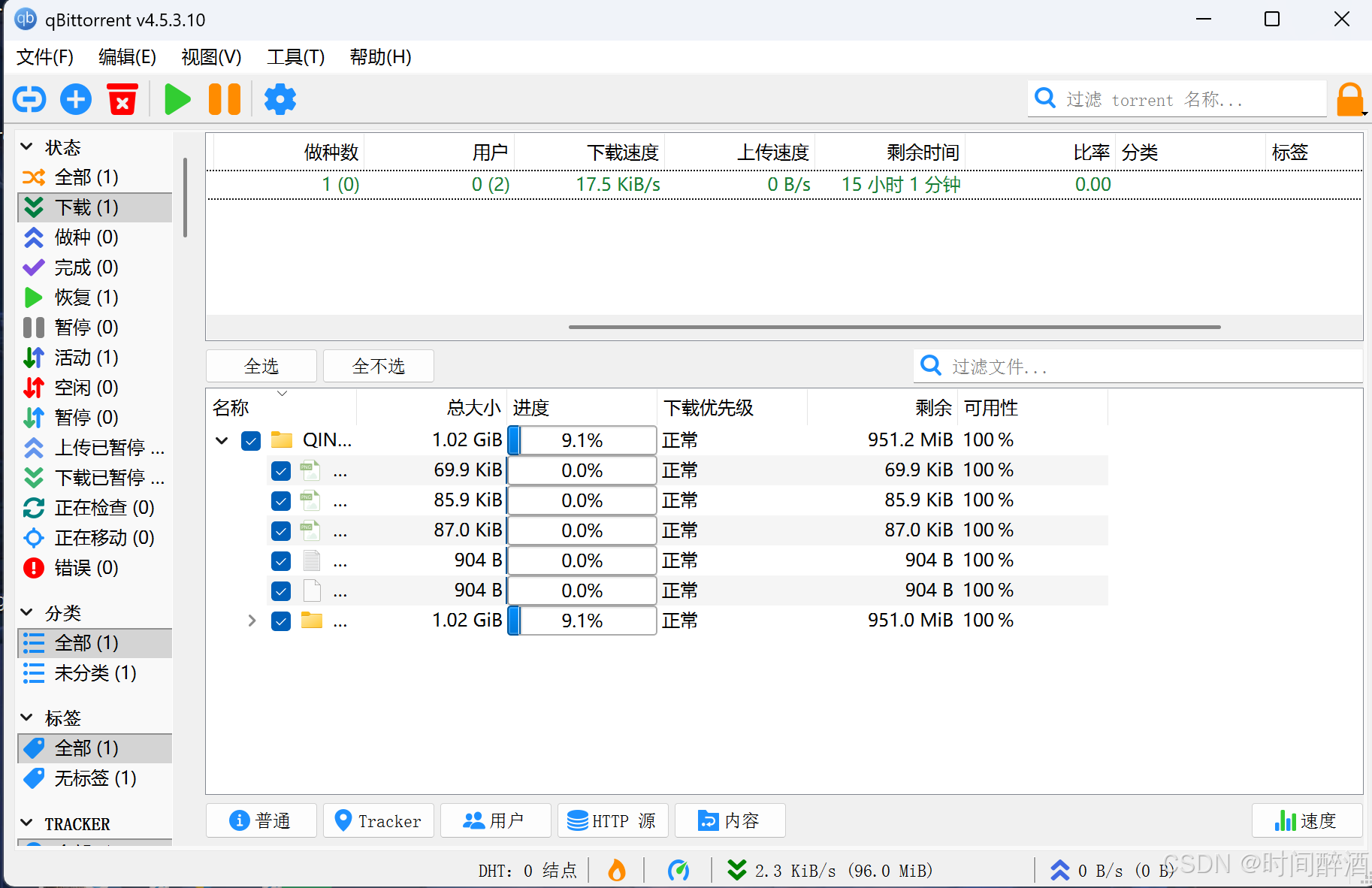Viewport: 1372px width, 888px height.
Task: Uncheck the last 904 B blank file checkbox
Action: (x=281, y=591)
